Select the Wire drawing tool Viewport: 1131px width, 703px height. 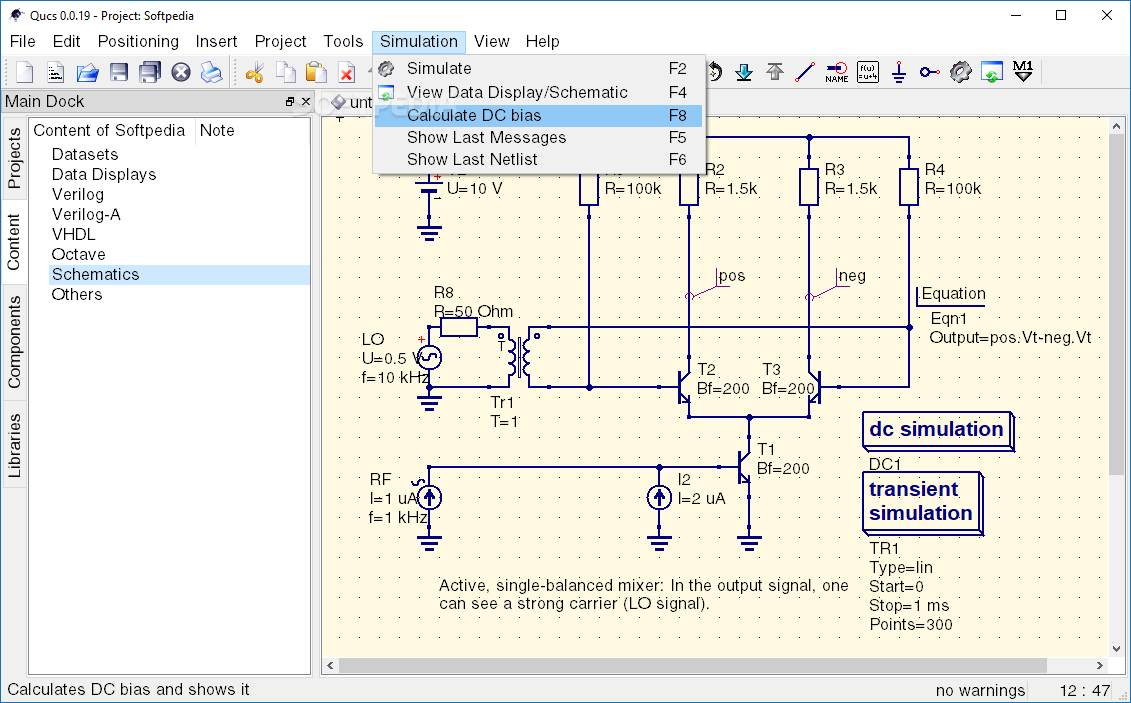tap(805, 72)
